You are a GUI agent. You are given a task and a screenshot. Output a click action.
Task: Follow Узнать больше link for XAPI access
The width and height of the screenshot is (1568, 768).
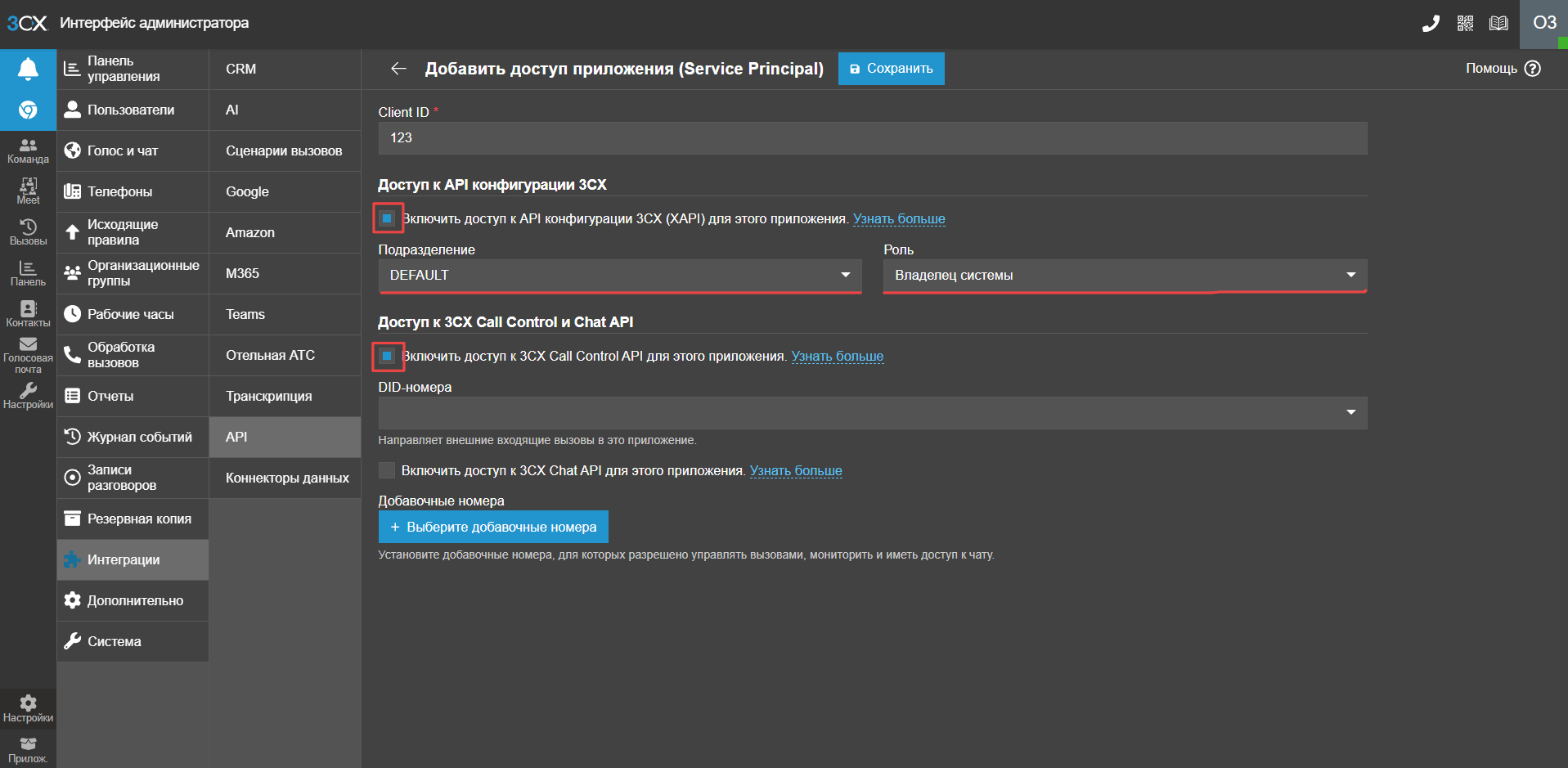pos(899,218)
